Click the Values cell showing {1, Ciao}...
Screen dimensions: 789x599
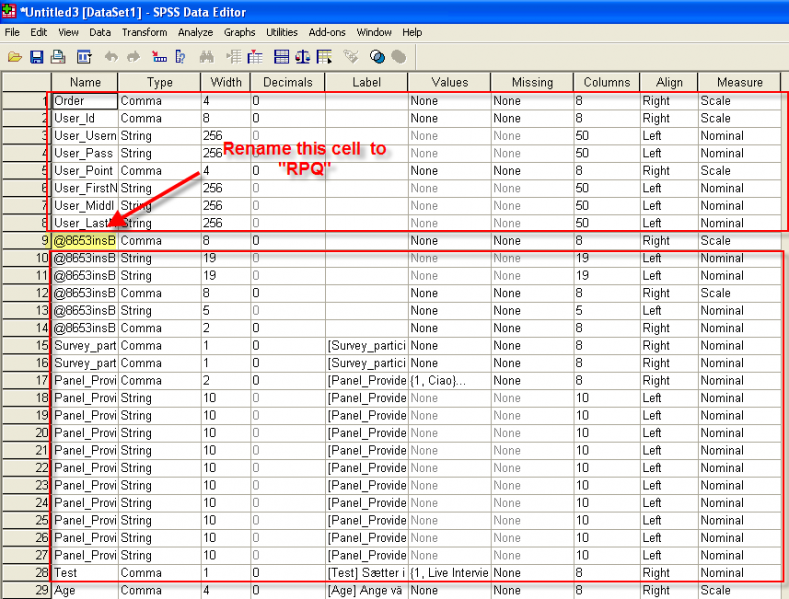click(448, 381)
